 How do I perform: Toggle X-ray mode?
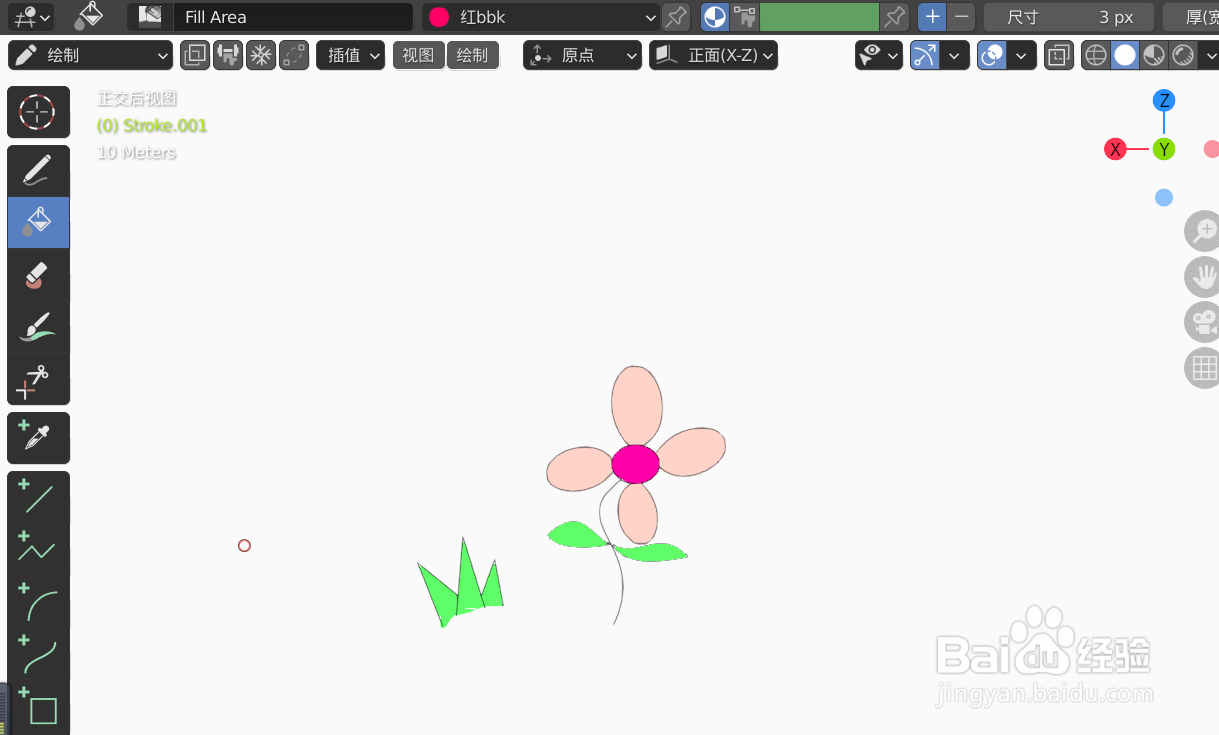1059,55
